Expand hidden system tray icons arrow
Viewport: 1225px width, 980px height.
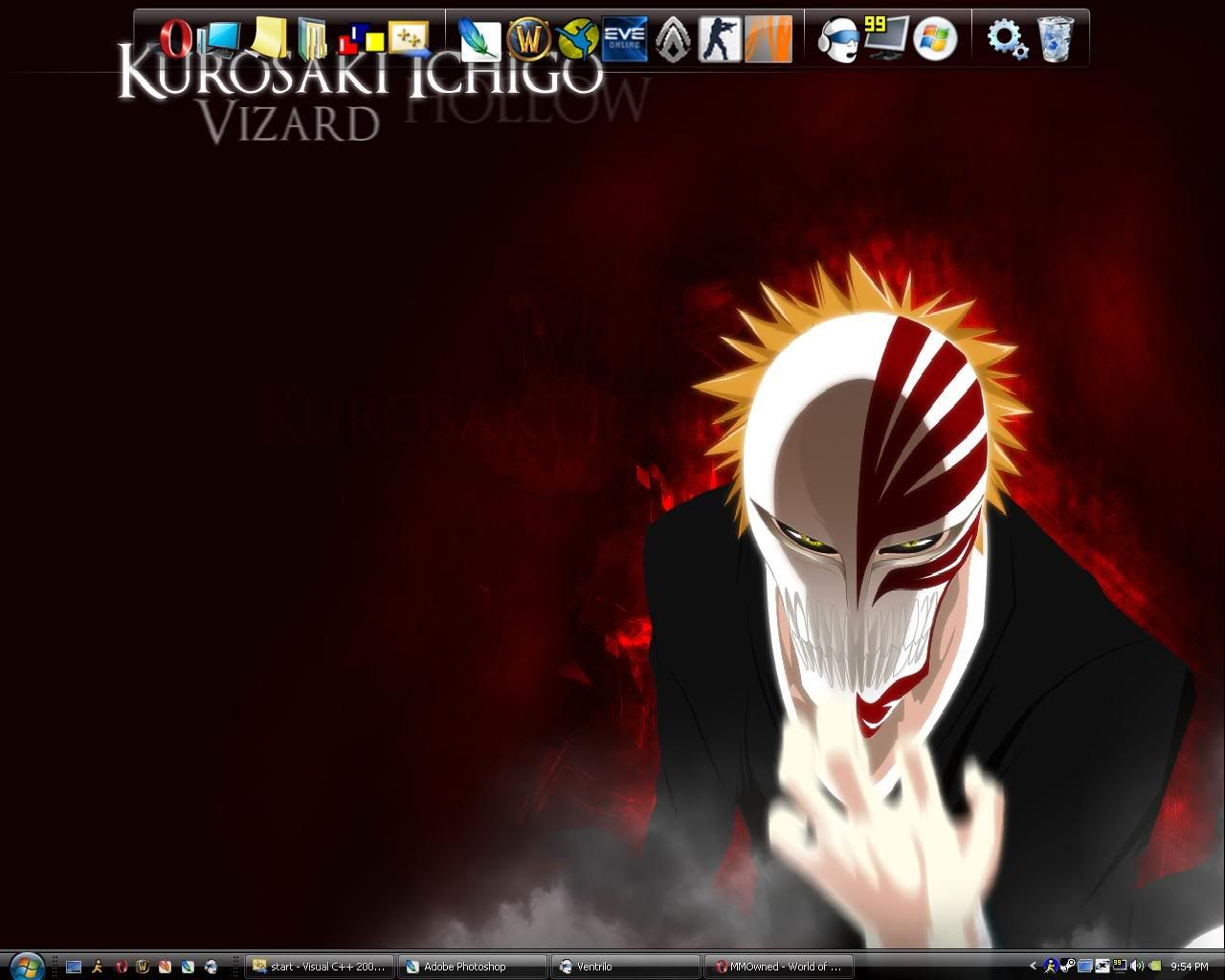click(1034, 966)
